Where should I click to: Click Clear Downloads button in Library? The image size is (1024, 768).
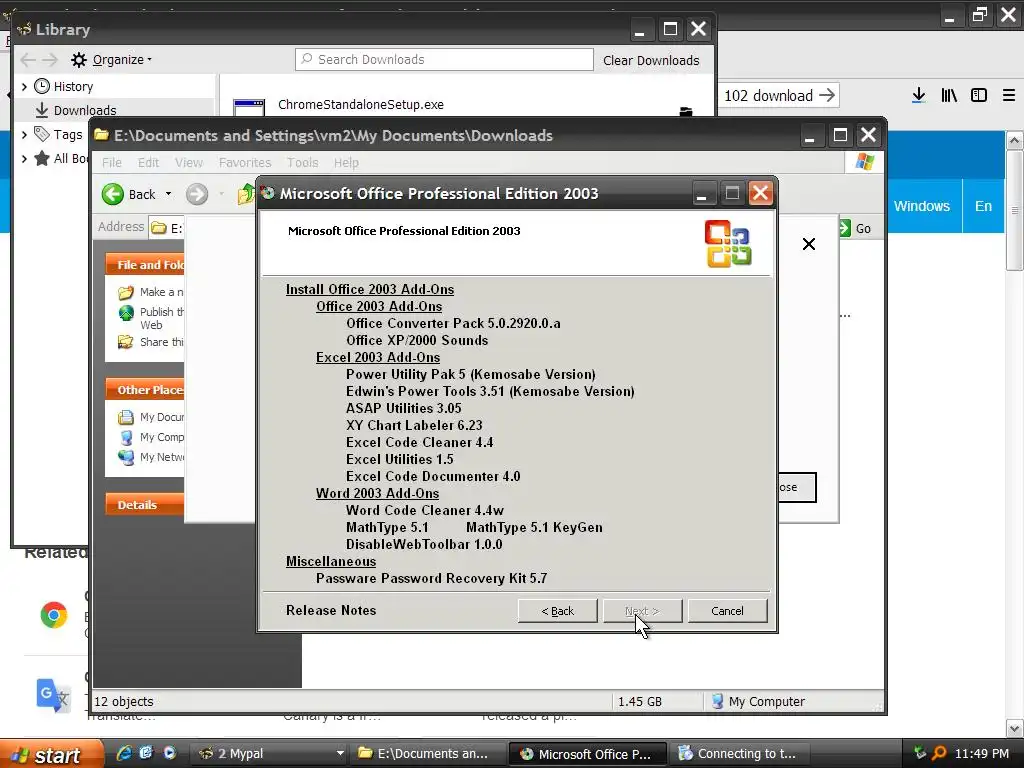(x=650, y=60)
